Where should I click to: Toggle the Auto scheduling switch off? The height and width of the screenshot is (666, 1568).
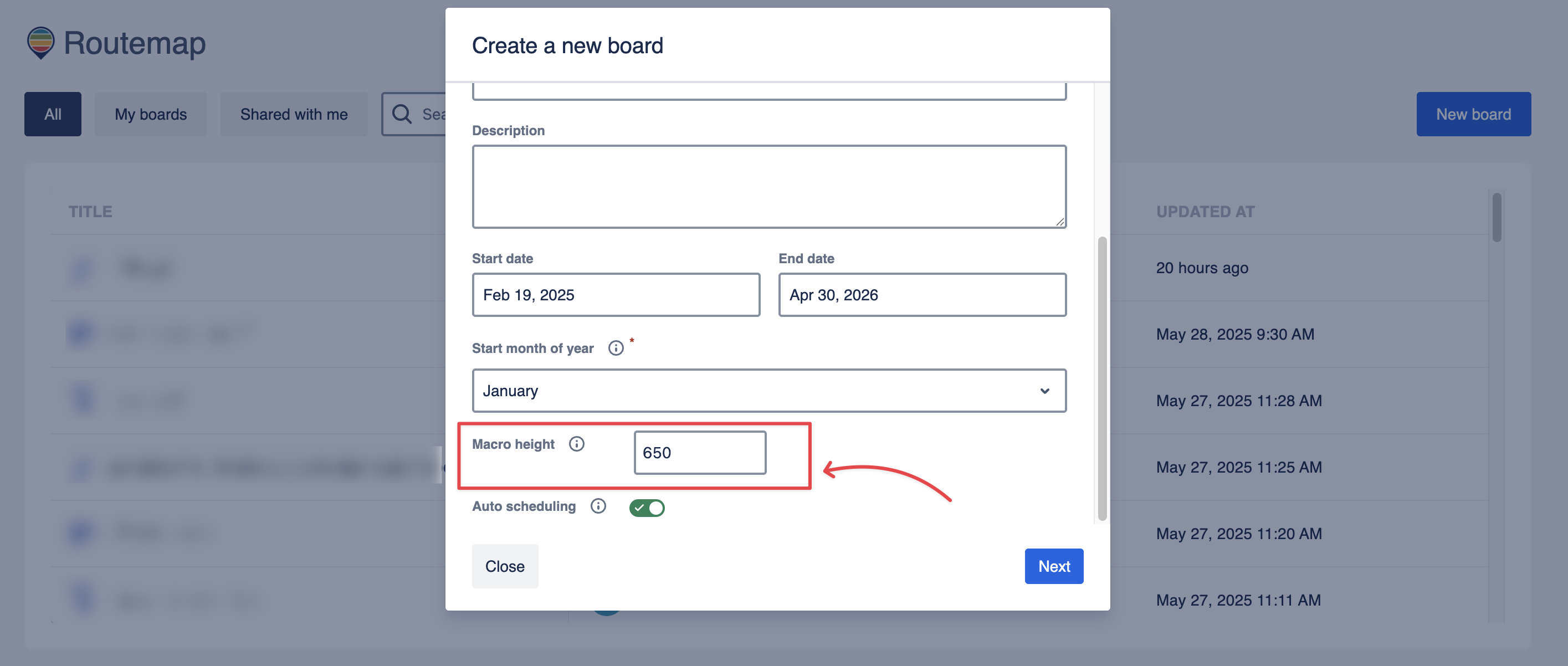tap(647, 507)
